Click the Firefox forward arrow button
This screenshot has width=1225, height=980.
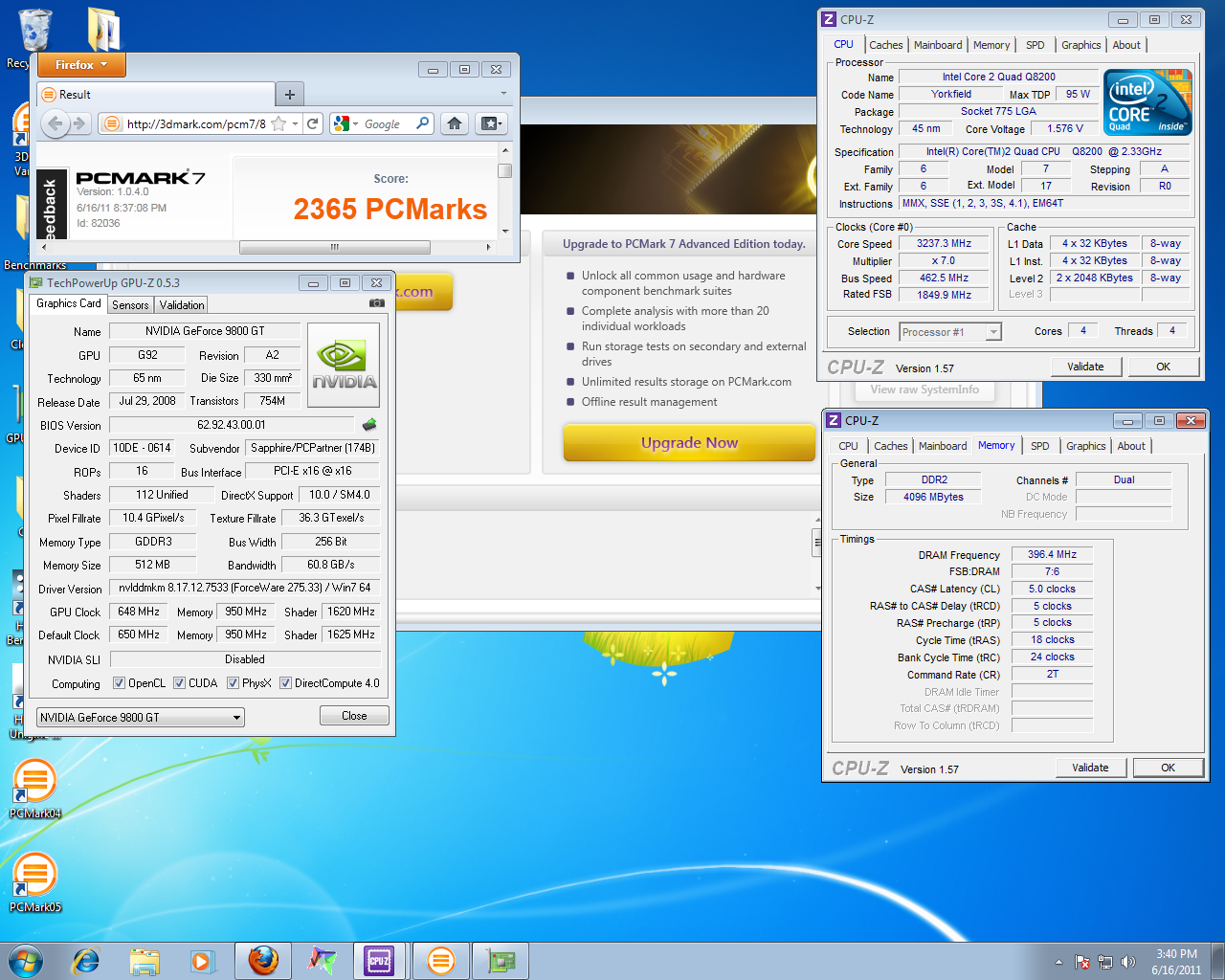coord(80,123)
